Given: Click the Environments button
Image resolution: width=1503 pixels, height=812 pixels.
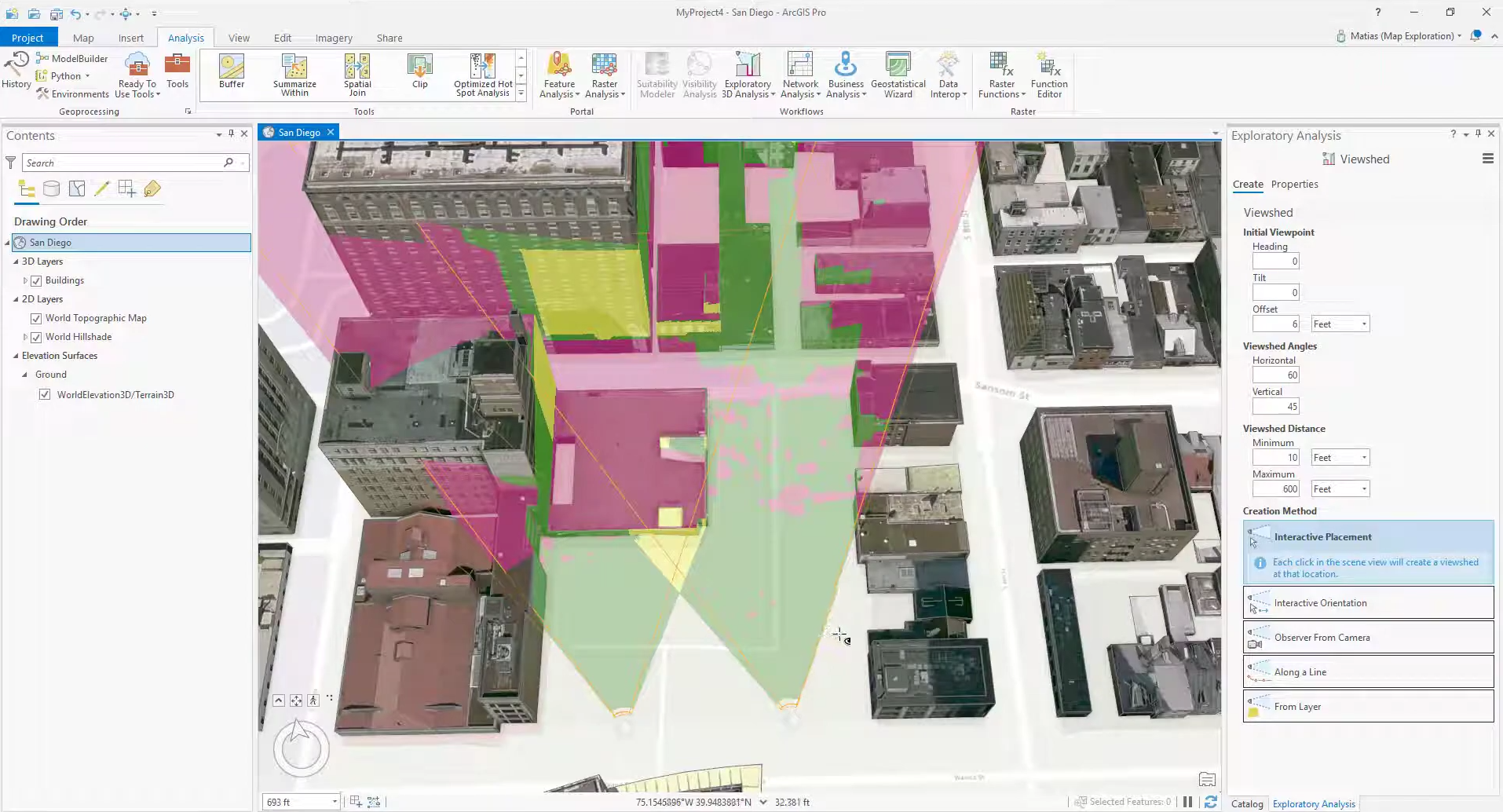Looking at the screenshot, I should click(x=72, y=93).
